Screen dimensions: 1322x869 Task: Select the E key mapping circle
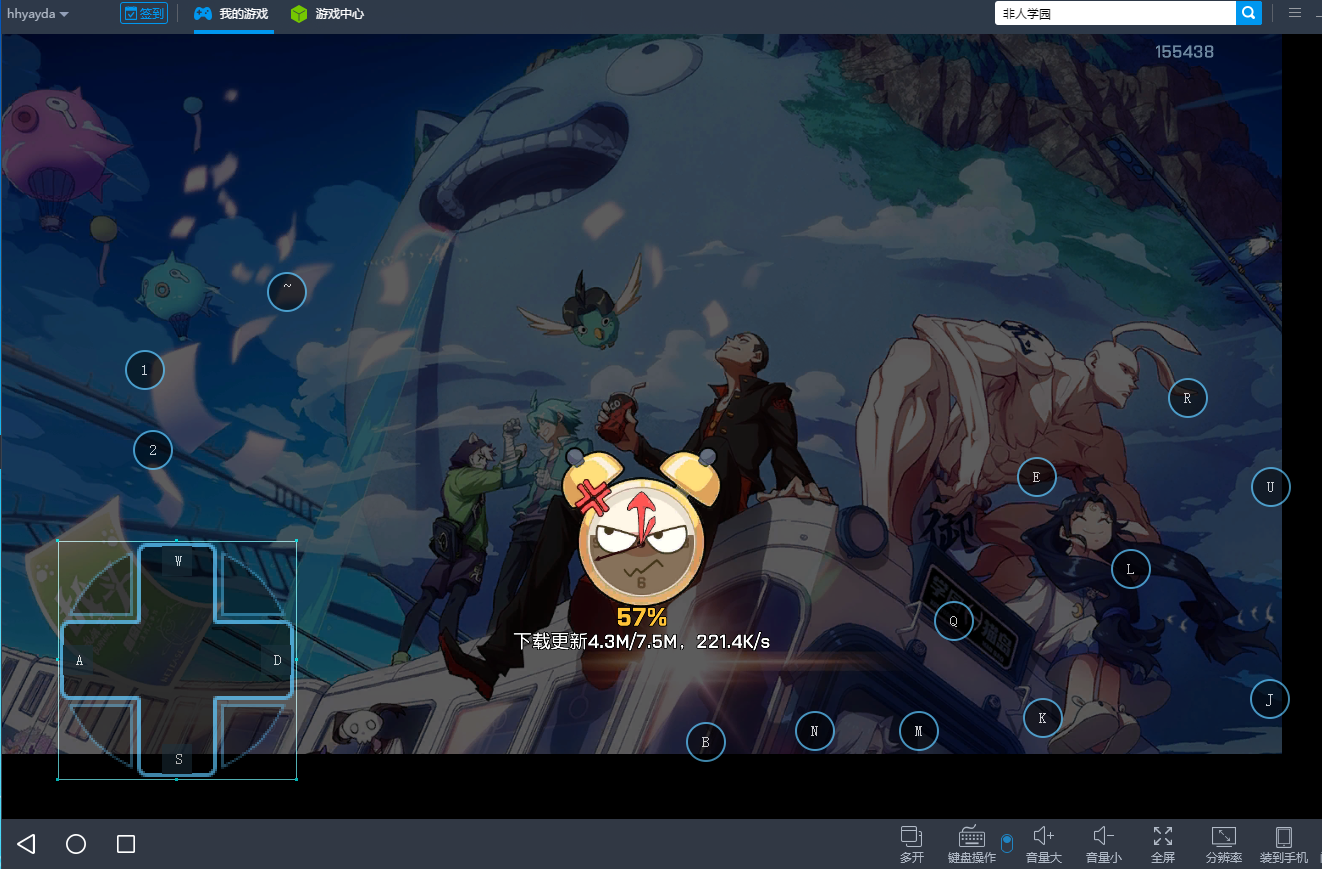tap(1037, 477)
